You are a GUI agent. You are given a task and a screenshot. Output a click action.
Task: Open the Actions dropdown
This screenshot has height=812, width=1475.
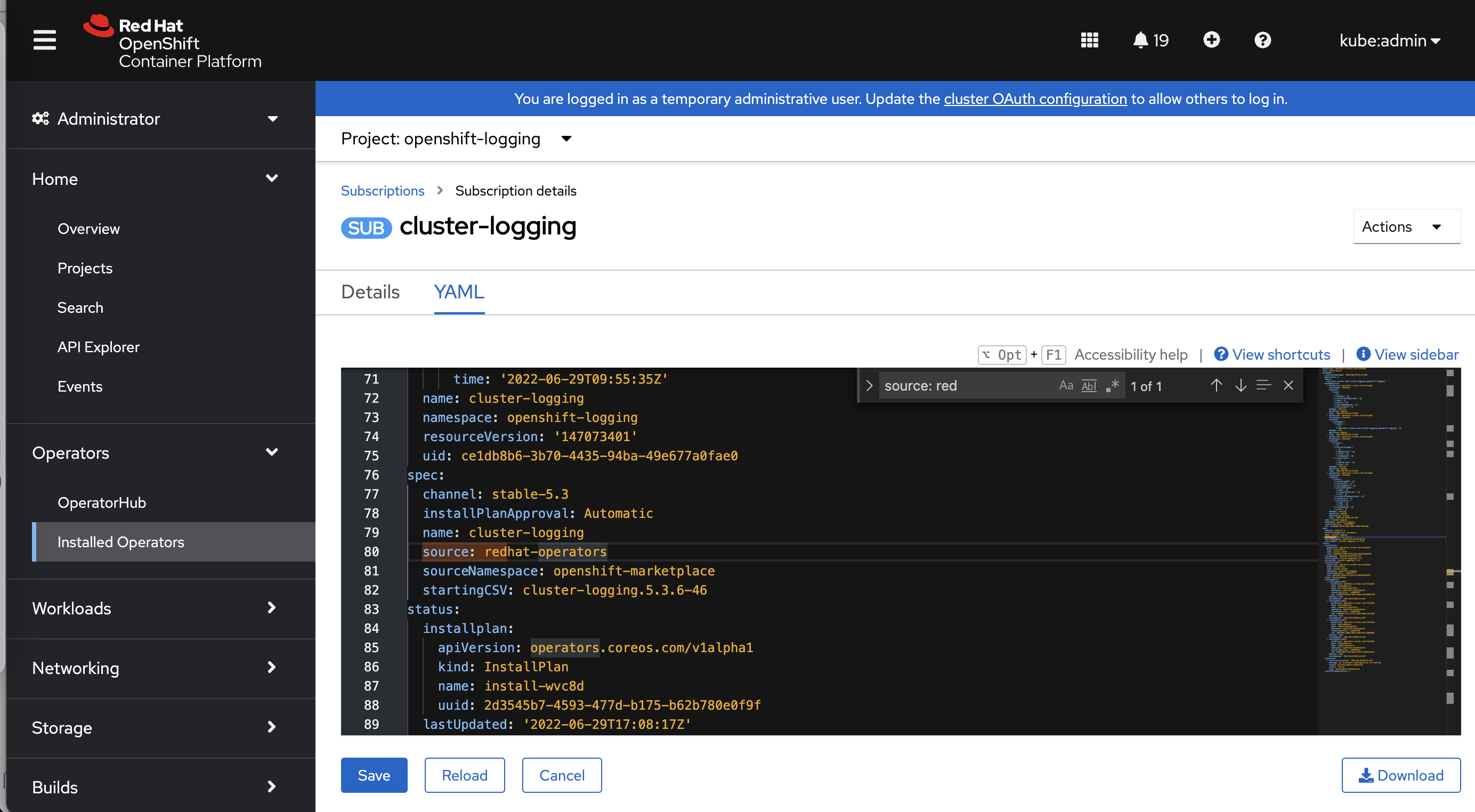coord(1406,227)
